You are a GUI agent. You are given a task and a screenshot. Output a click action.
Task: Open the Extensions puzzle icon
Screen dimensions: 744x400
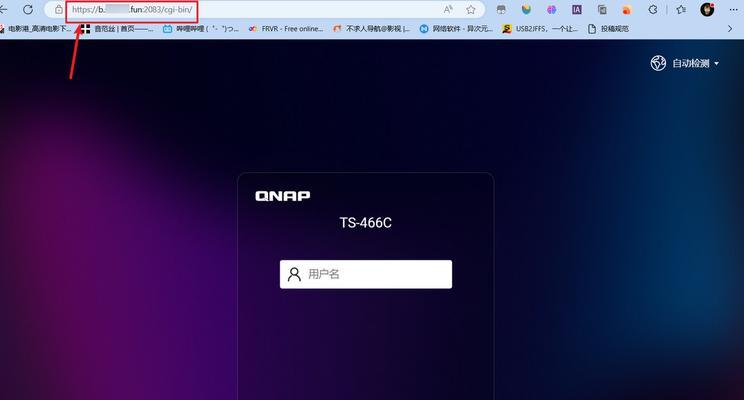(x=653, y=9)
